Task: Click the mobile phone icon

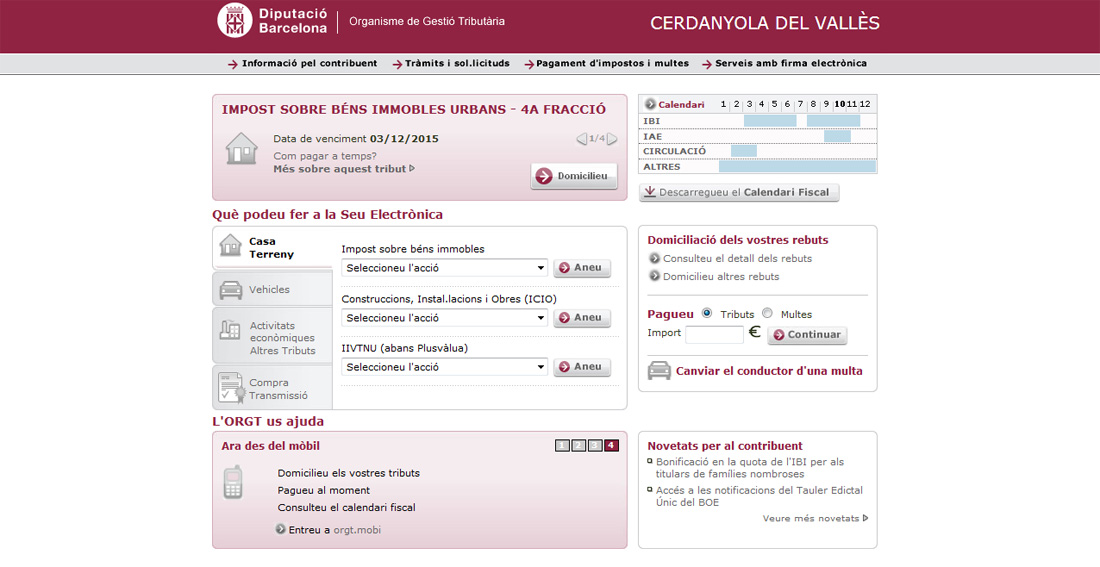Action: coord(232,482)
